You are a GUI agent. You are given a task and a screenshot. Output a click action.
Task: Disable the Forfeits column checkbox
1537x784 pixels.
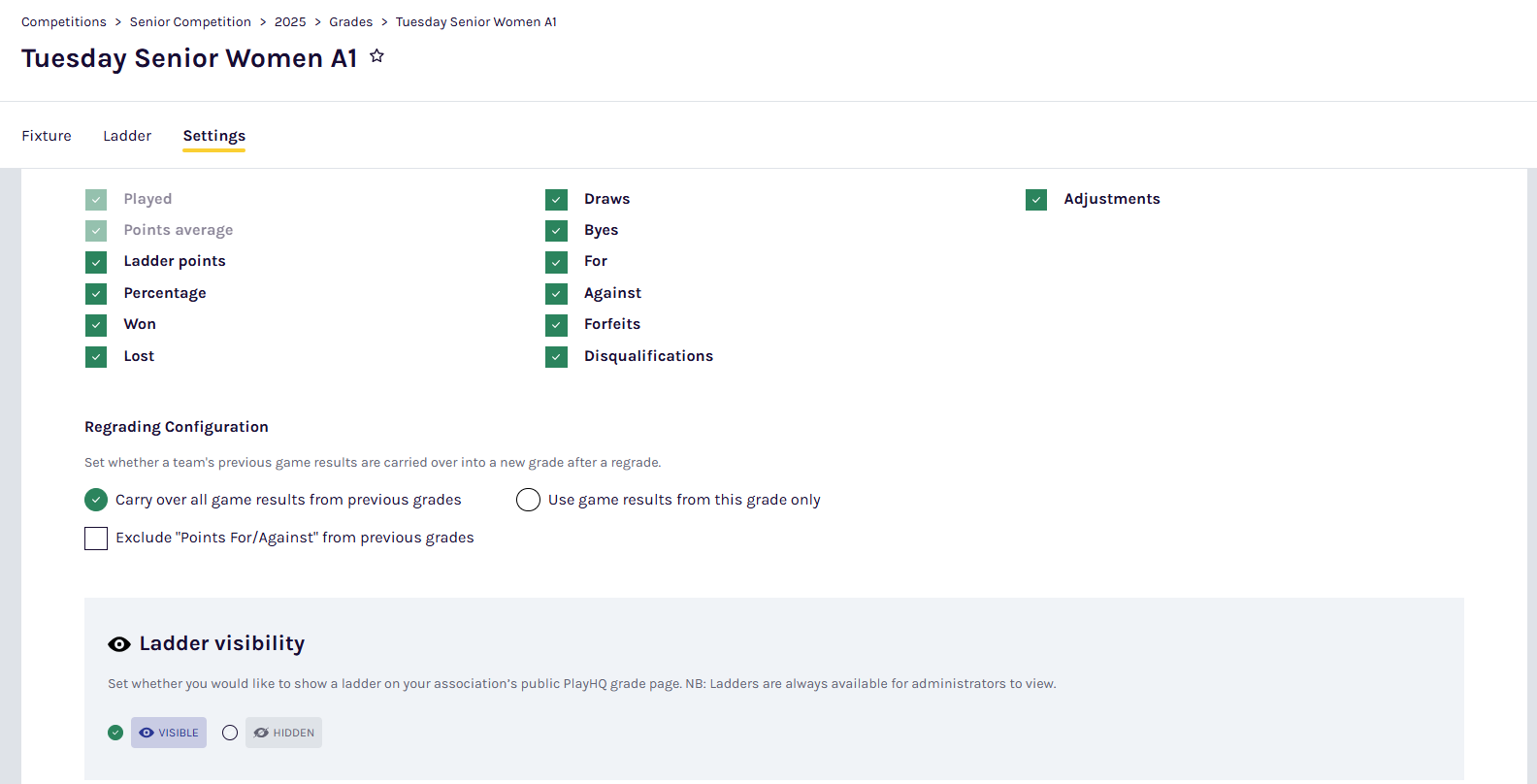[x=556, y=325]
